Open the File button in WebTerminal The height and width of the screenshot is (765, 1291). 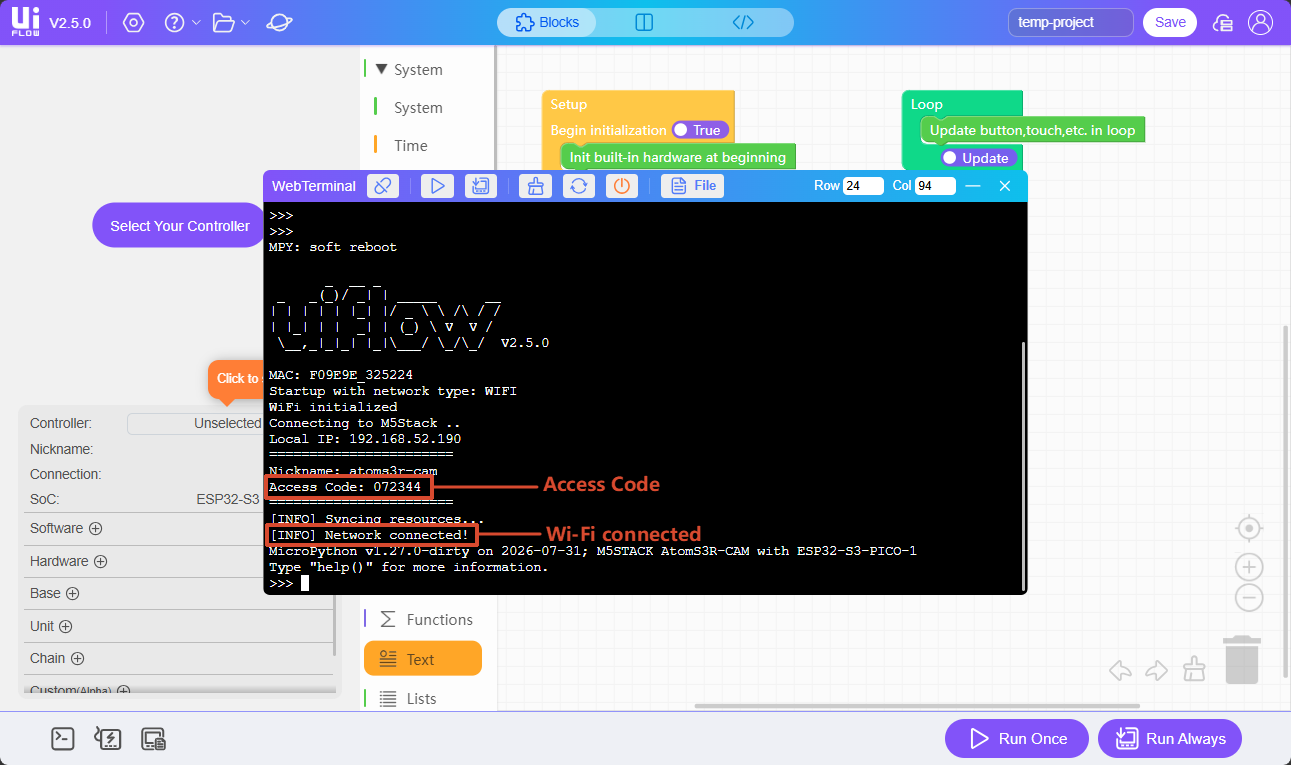[x=693, y=186]
